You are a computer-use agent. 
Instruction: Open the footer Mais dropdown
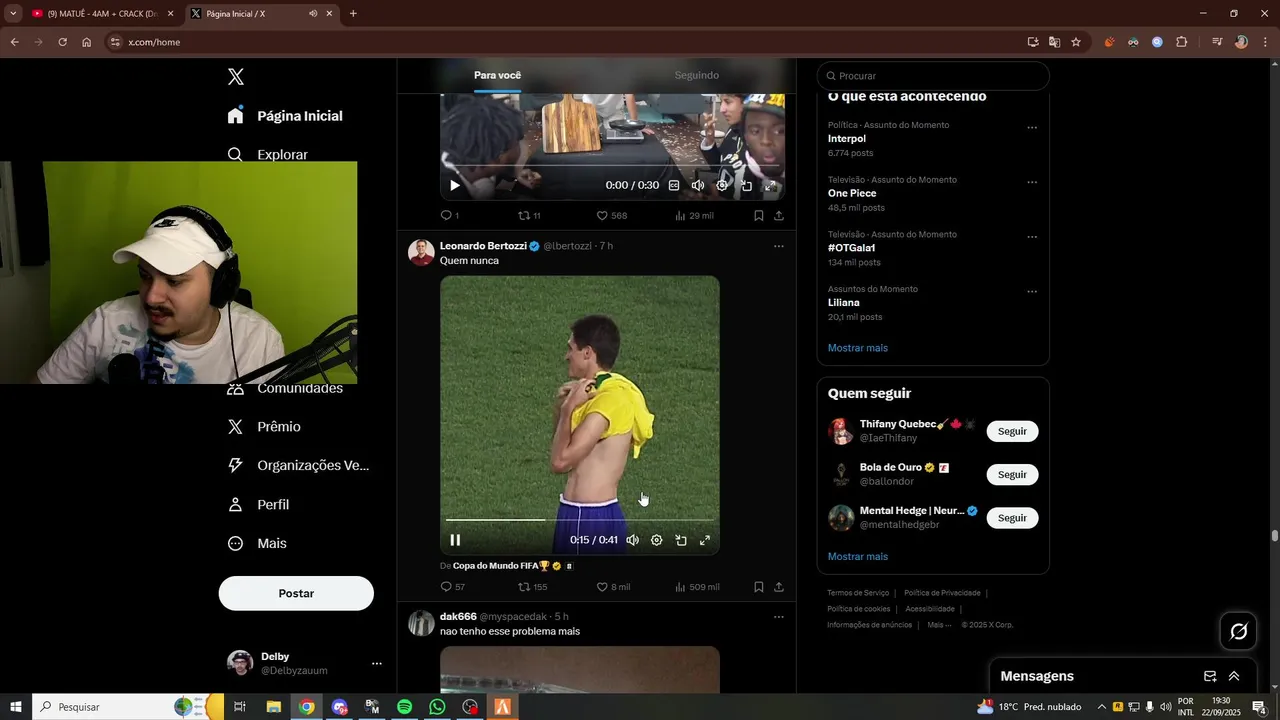(939, 625)
